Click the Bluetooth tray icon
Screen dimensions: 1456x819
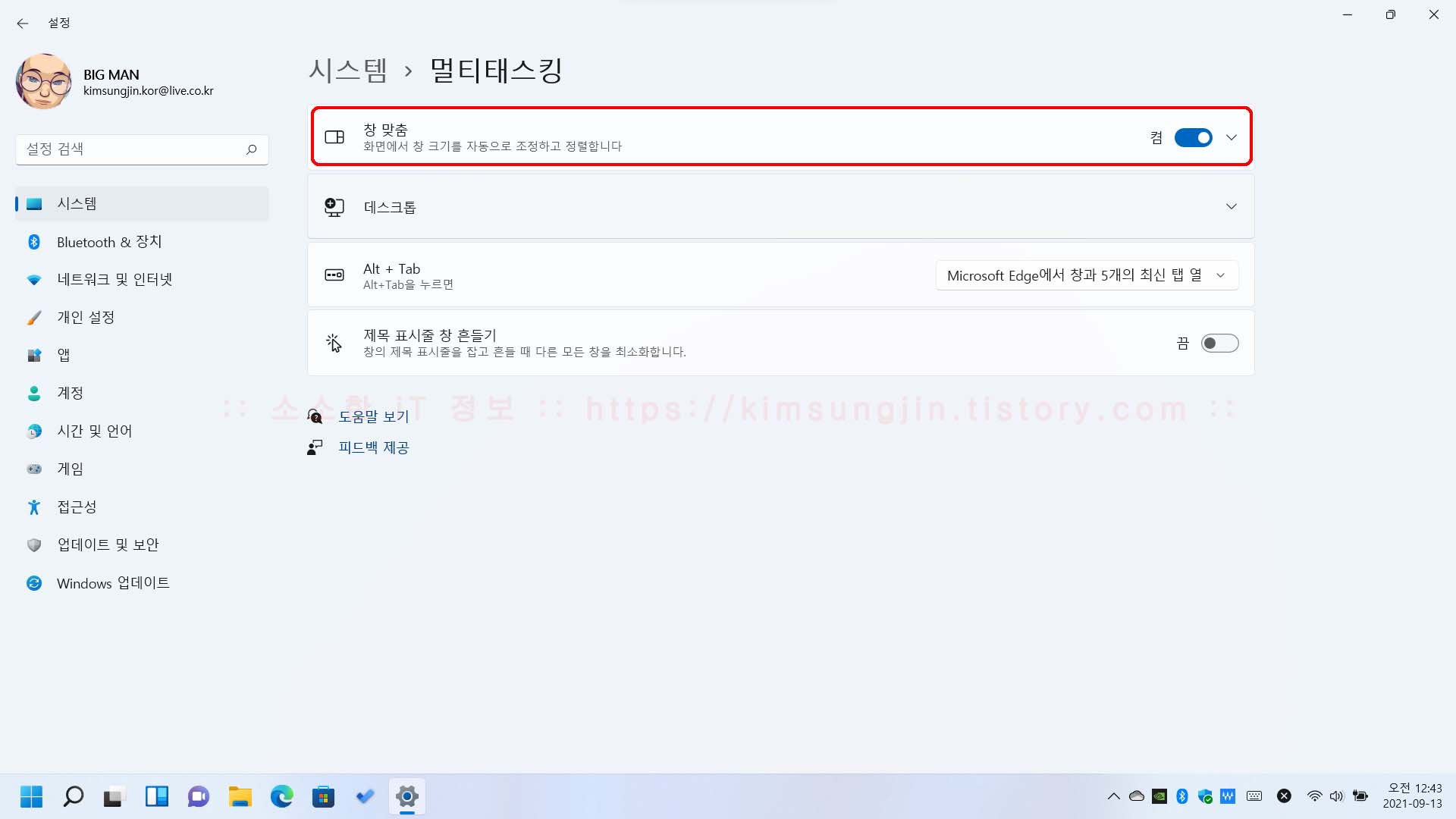click(1181, 796)
